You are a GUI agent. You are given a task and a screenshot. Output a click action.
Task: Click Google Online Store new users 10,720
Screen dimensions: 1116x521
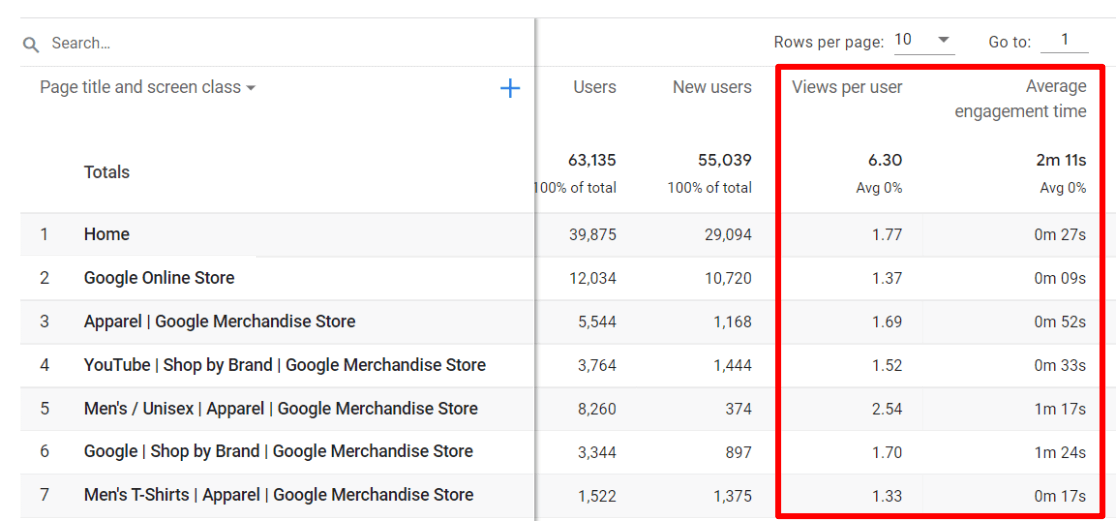(x=728, y=278)
